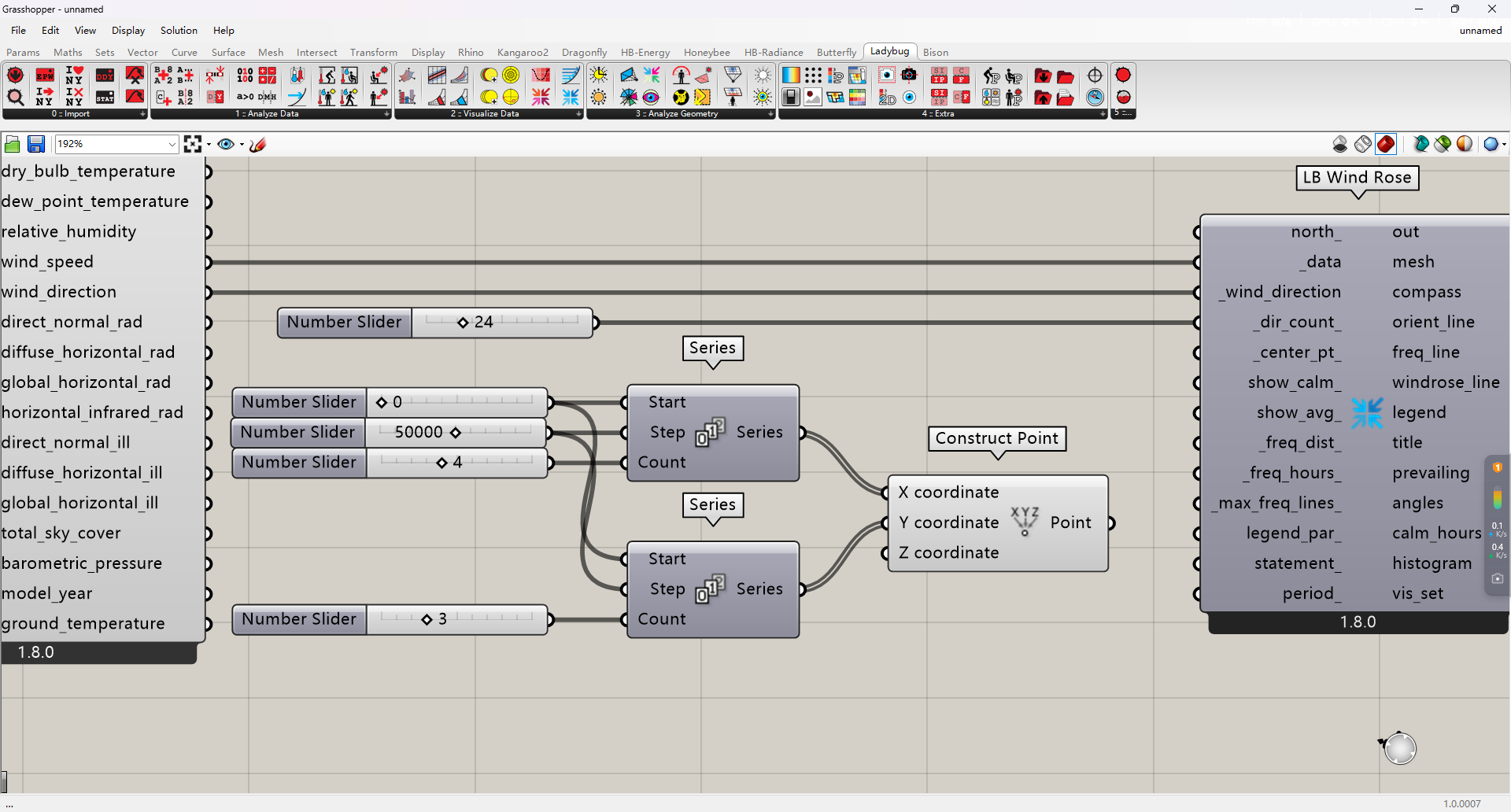
Task: Switch to wireframe preview mode
Action: 1363,144
